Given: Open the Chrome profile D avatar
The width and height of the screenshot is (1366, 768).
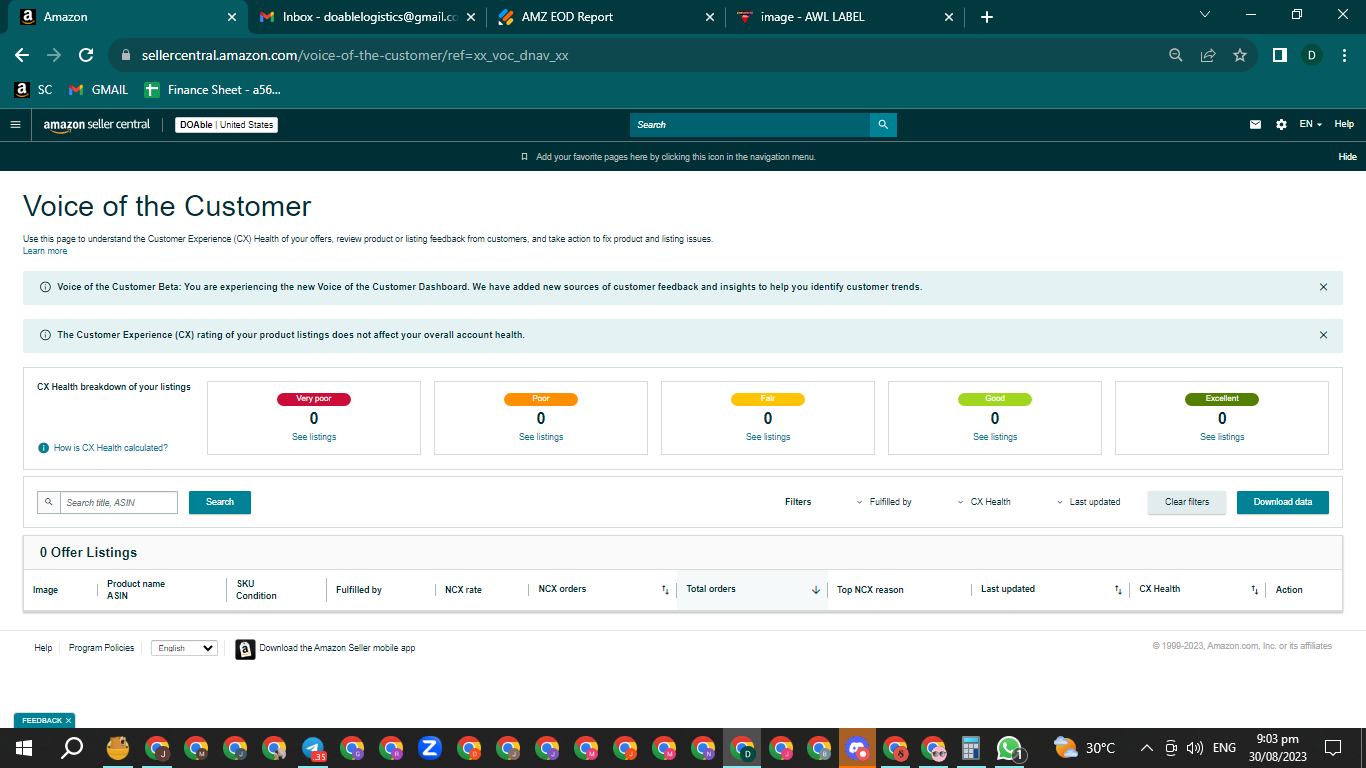Looking at the screenshot, I should tap(1311, 56).
